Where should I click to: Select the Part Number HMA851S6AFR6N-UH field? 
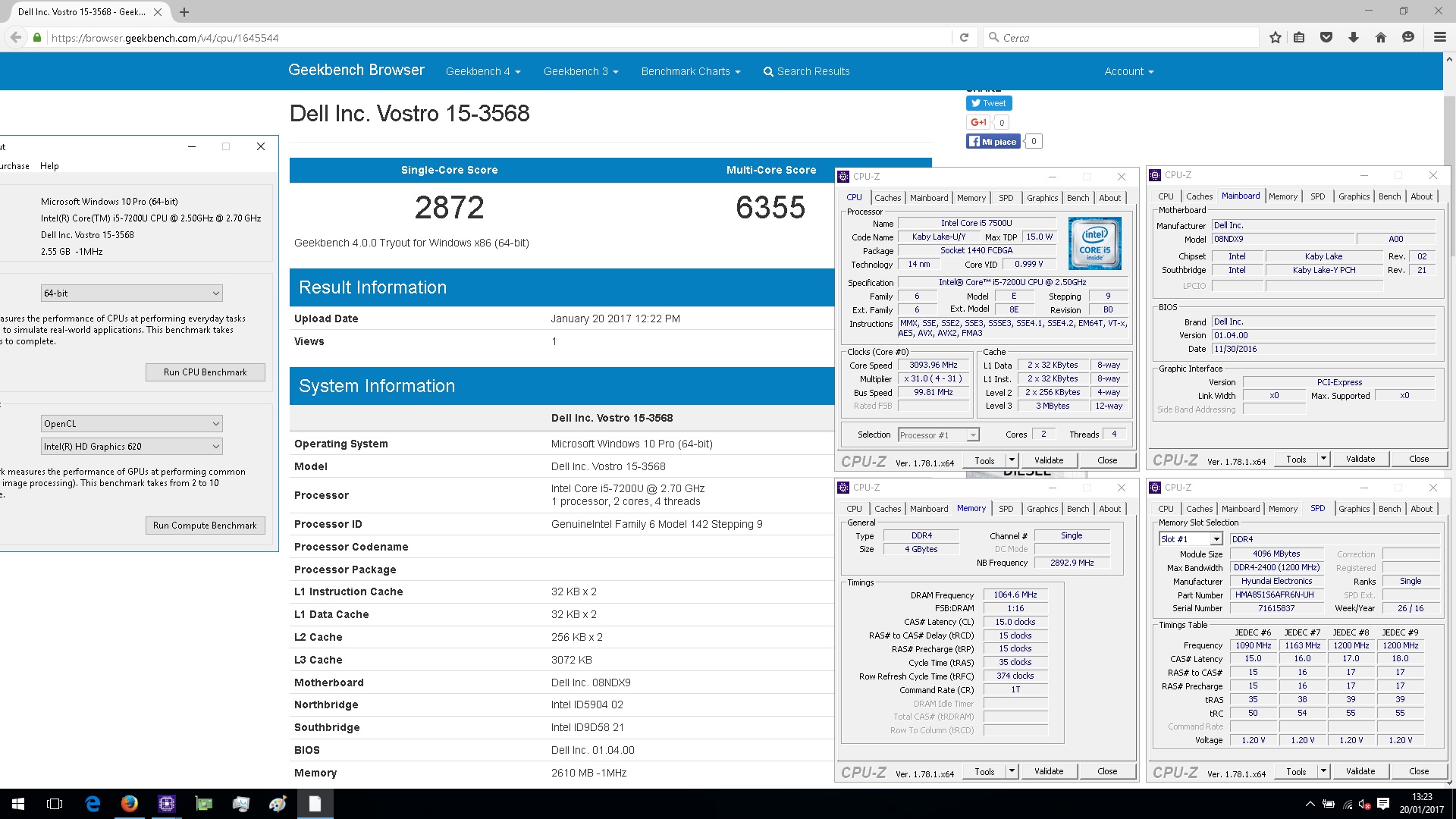click(1277, 595)
